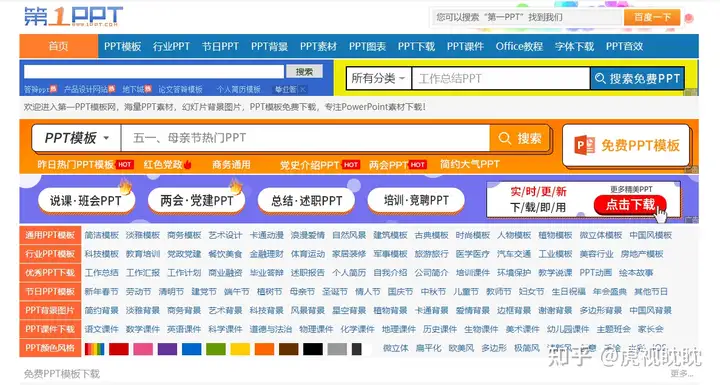Select the brown color swatch

point(289,349)
